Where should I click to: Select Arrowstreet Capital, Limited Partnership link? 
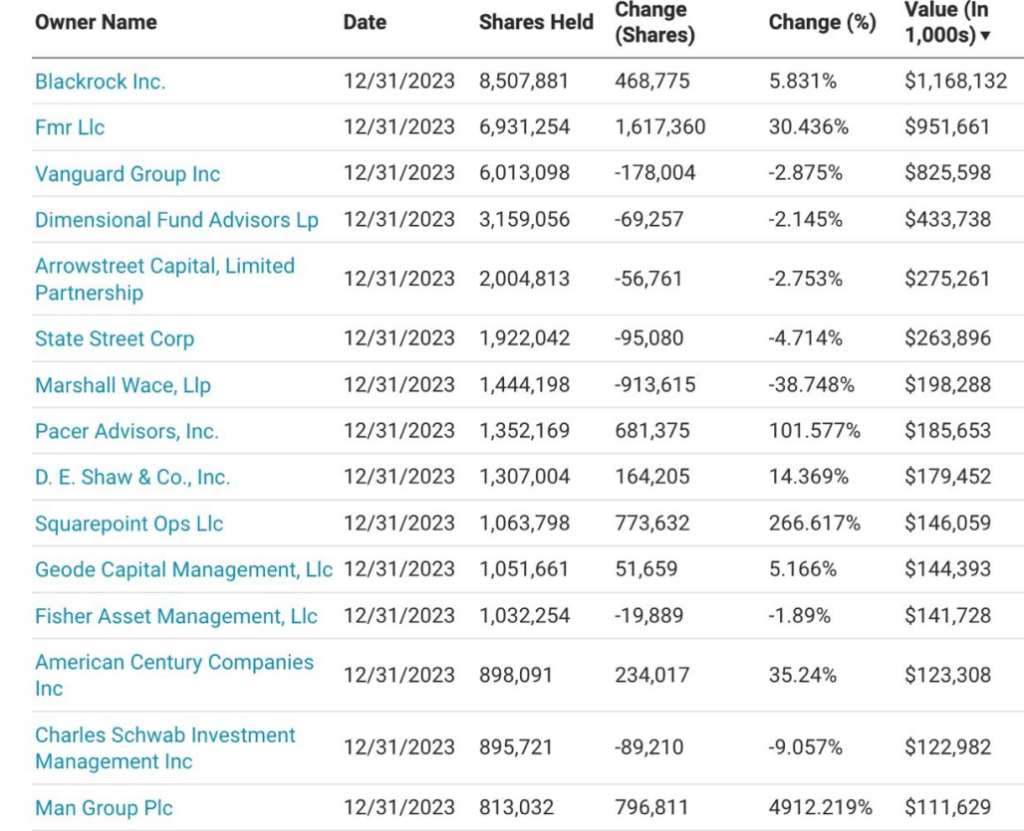click(164, 279)
